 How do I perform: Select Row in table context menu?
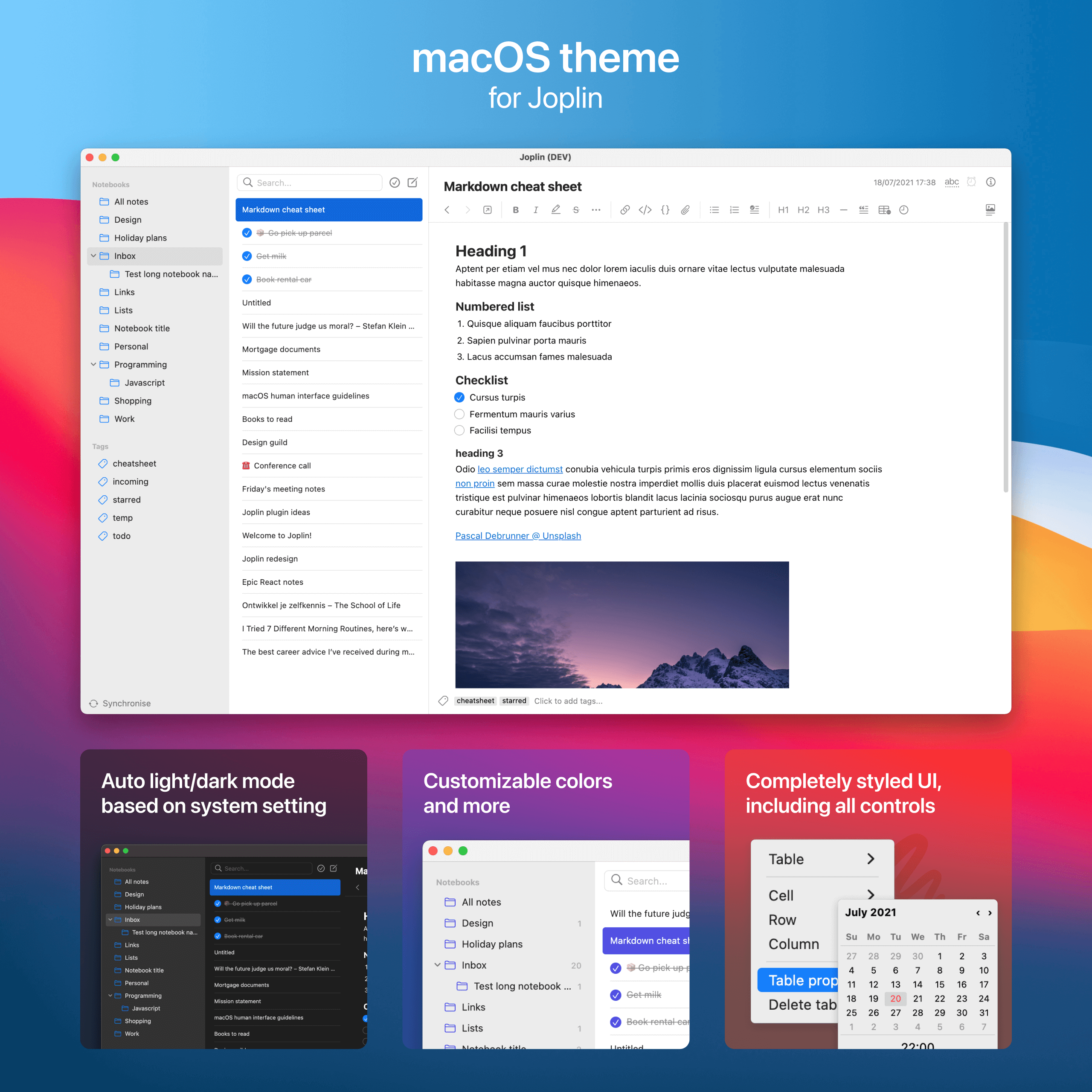point(782,920)
